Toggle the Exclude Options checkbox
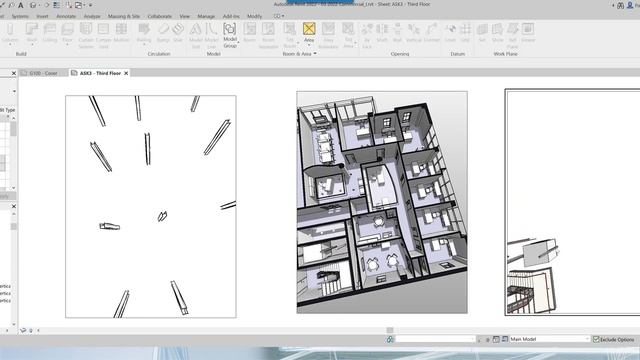The height and width of the screenshot is (360, 640). 596,339
